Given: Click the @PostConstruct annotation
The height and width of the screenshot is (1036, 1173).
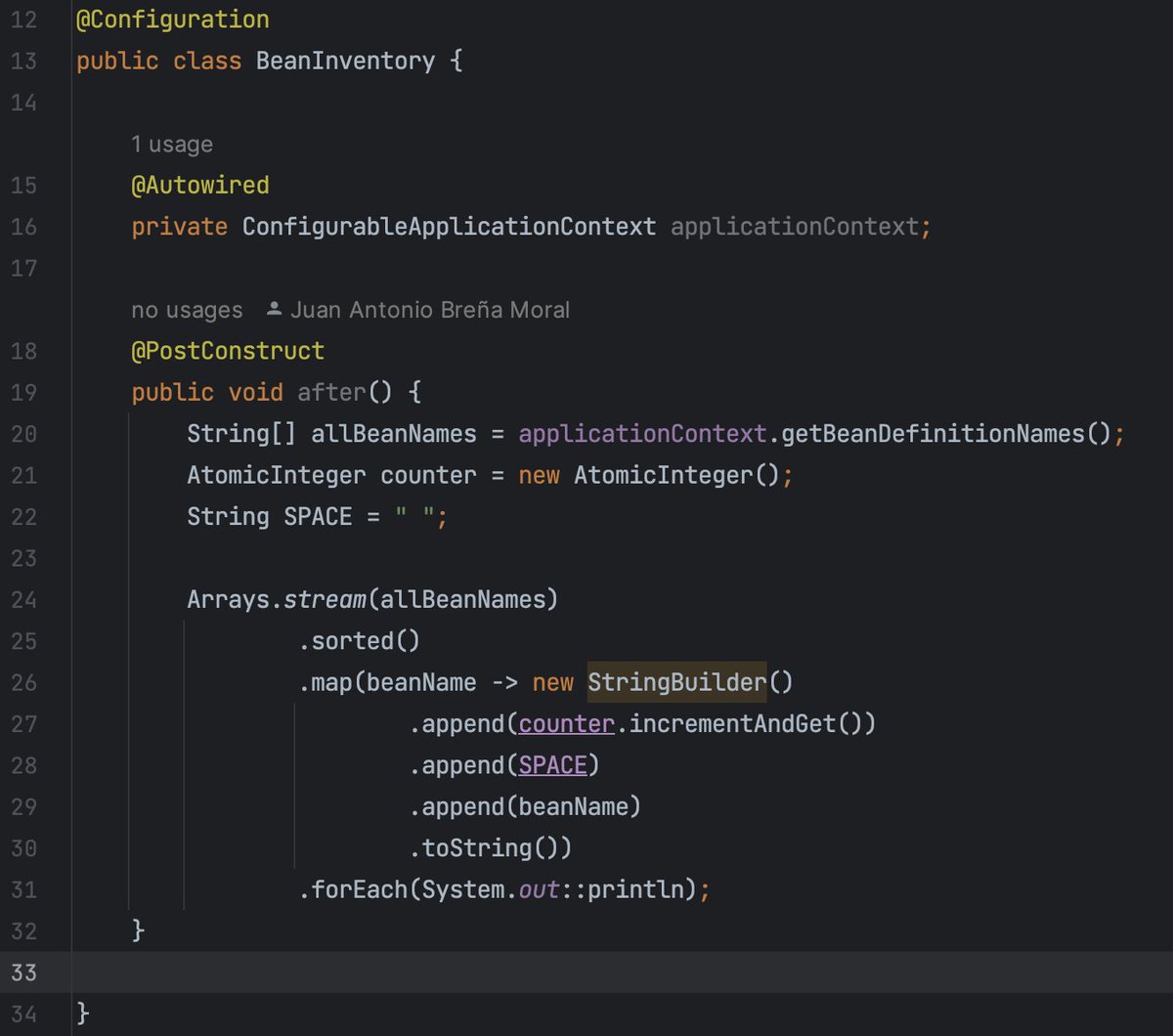Looking at the screenshot, I should click(x=228, y=351).
